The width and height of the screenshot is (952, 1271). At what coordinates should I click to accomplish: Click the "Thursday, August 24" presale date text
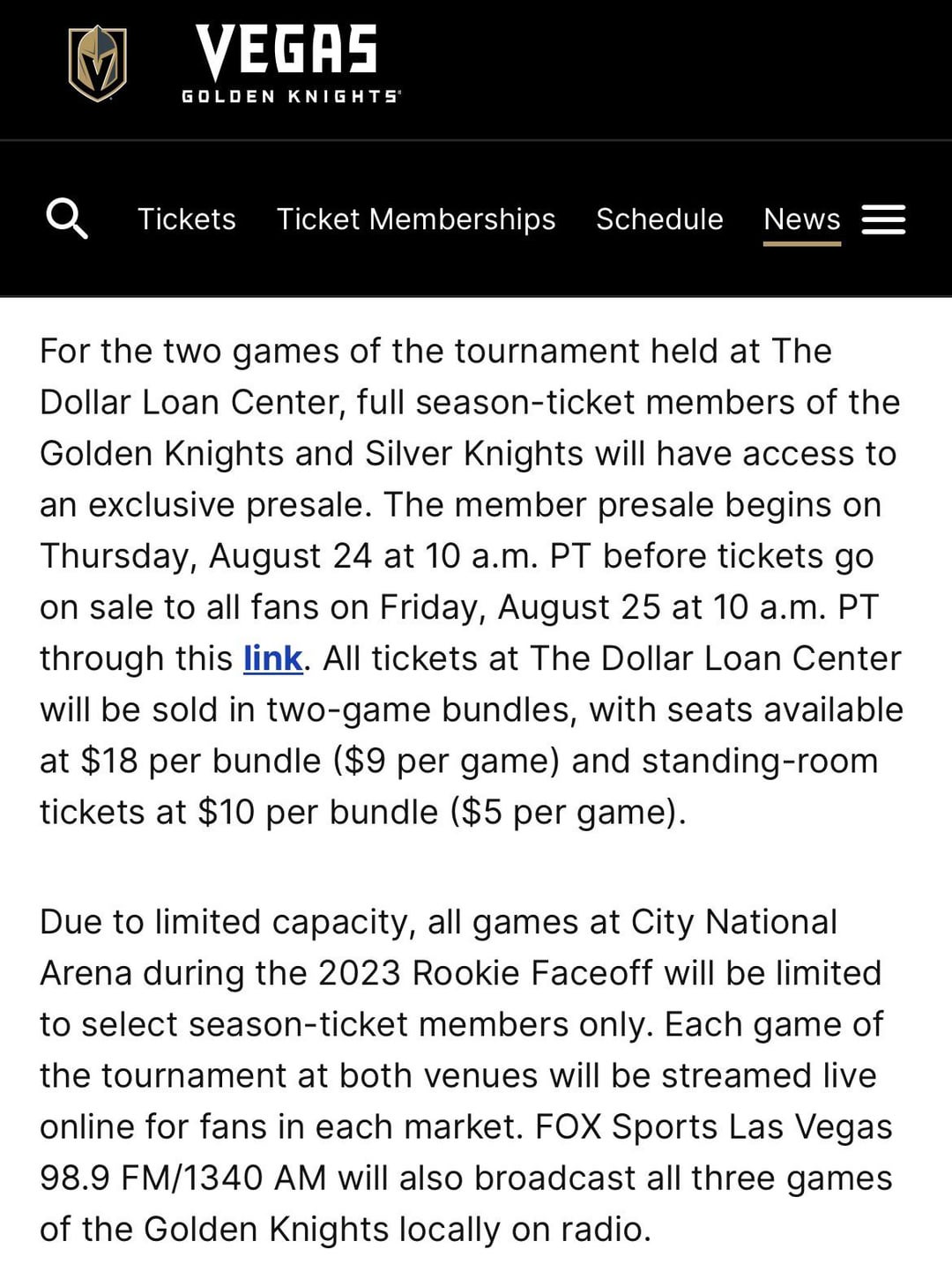(205, 556)
